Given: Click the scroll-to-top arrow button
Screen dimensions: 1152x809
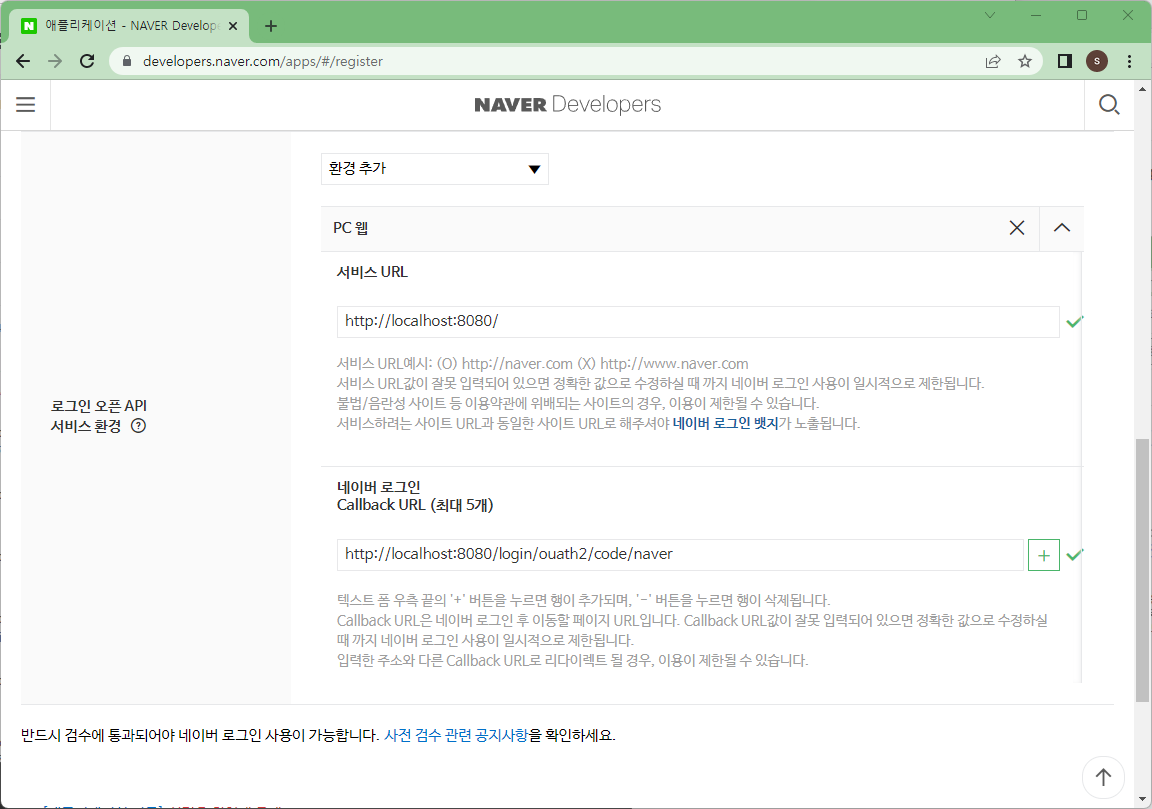Looking at the screenshot, I should 1103,777.
